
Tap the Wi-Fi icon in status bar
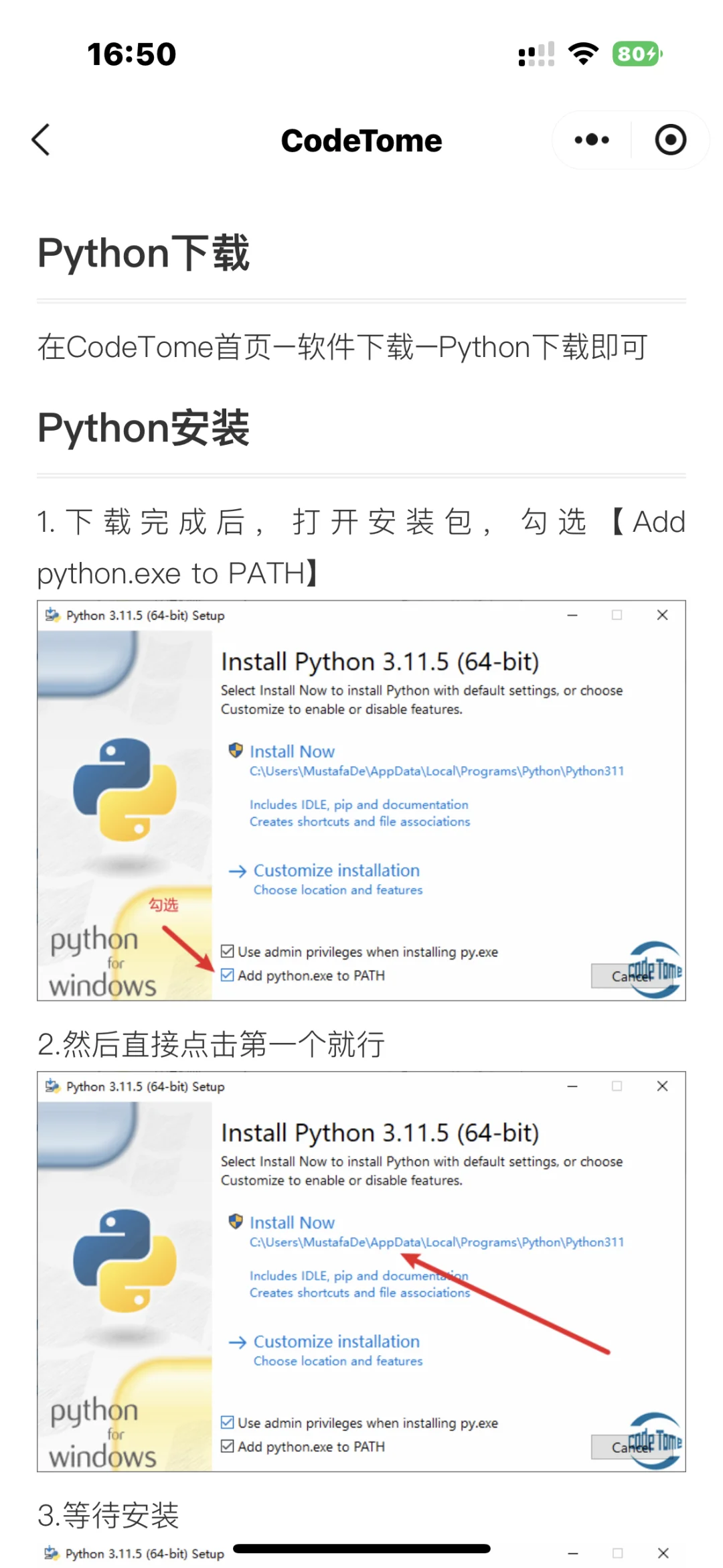click(583, 54)
